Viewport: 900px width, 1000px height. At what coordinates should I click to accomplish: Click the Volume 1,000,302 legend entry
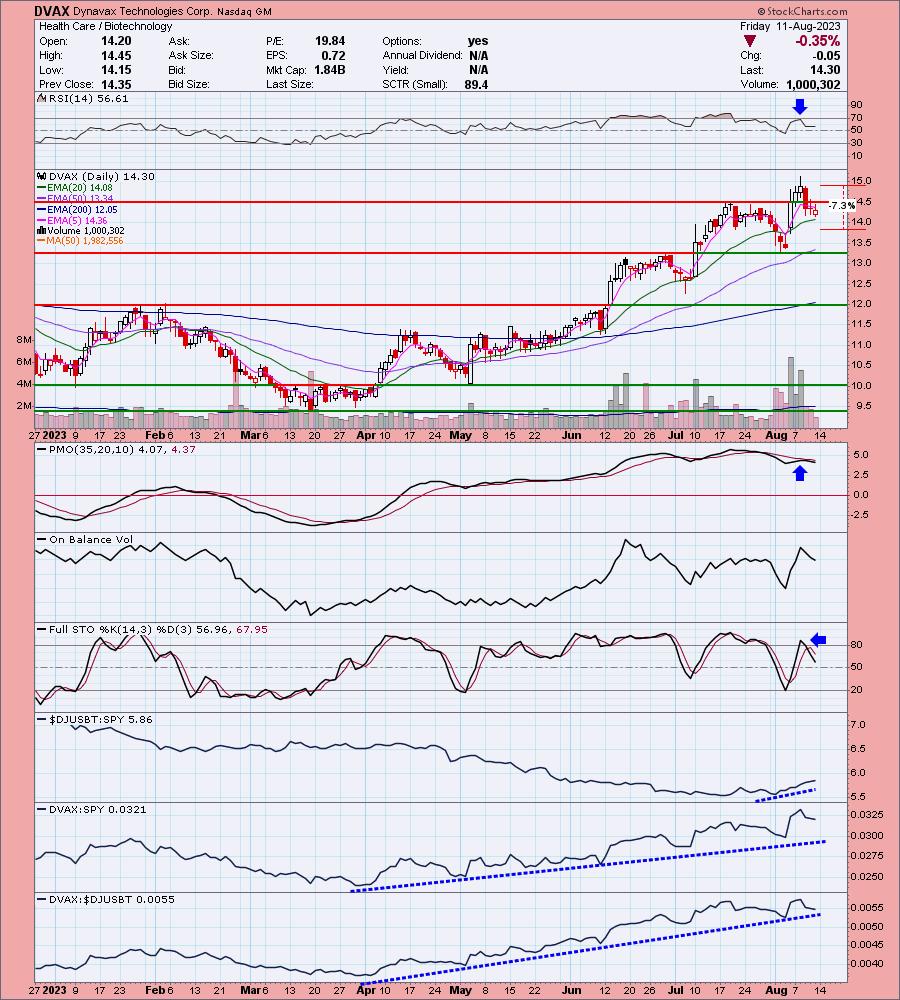tap(82, 230)
